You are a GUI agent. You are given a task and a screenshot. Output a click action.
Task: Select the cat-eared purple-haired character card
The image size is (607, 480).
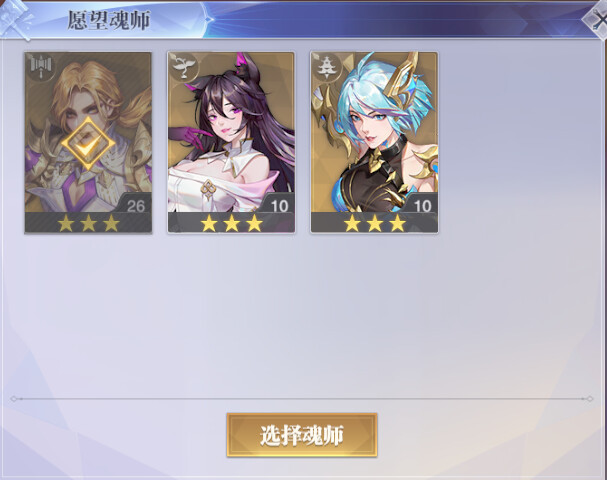[231, 142]
